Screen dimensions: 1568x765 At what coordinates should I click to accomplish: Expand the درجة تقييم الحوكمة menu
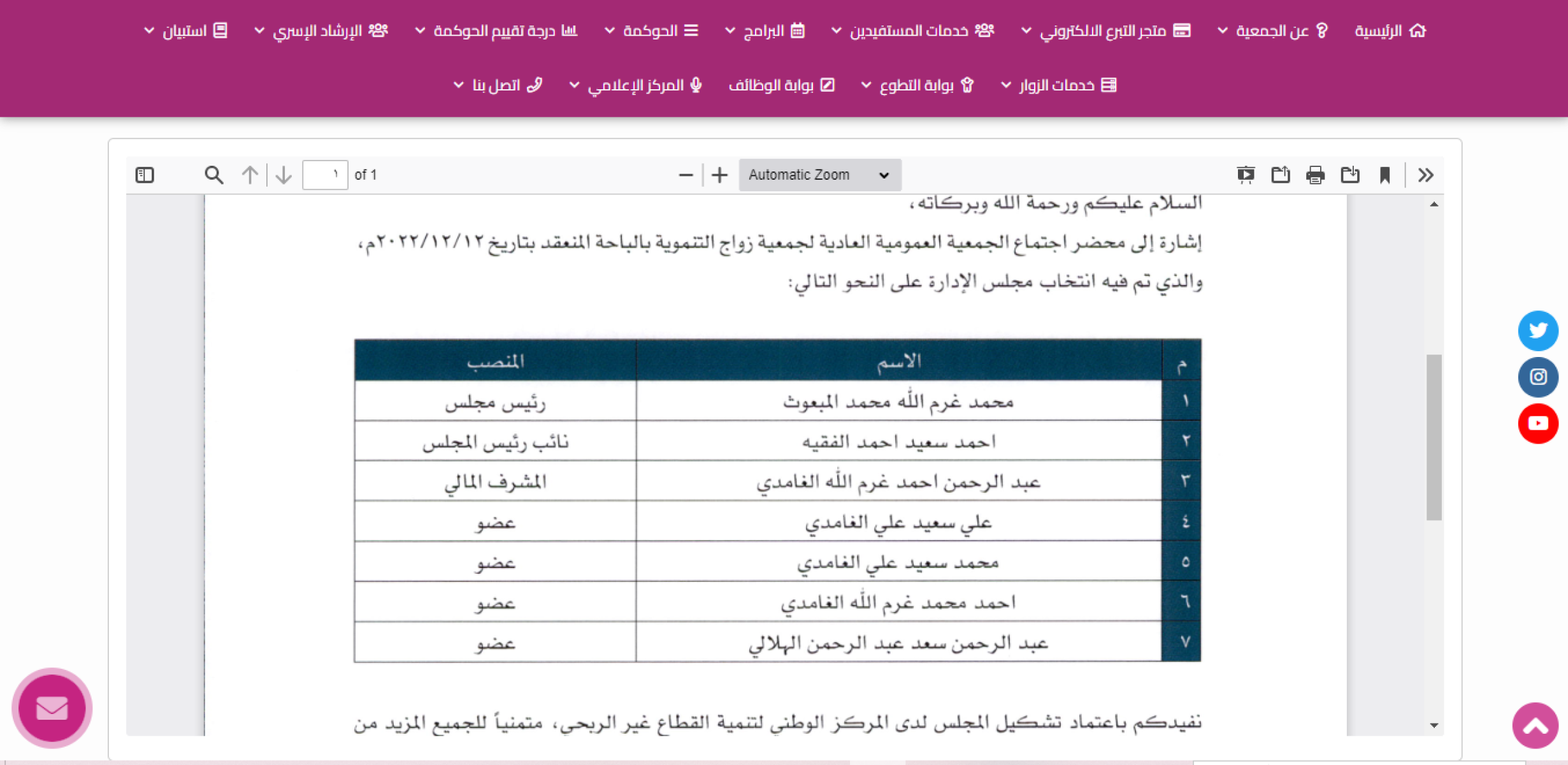(496, 31)
